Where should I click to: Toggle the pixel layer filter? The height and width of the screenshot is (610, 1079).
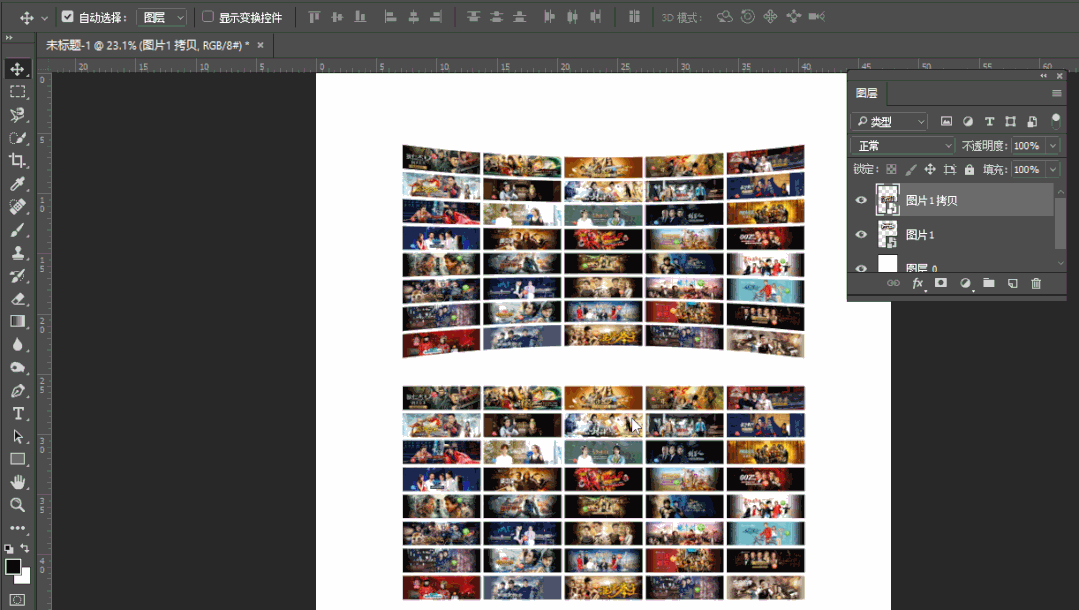947,121
